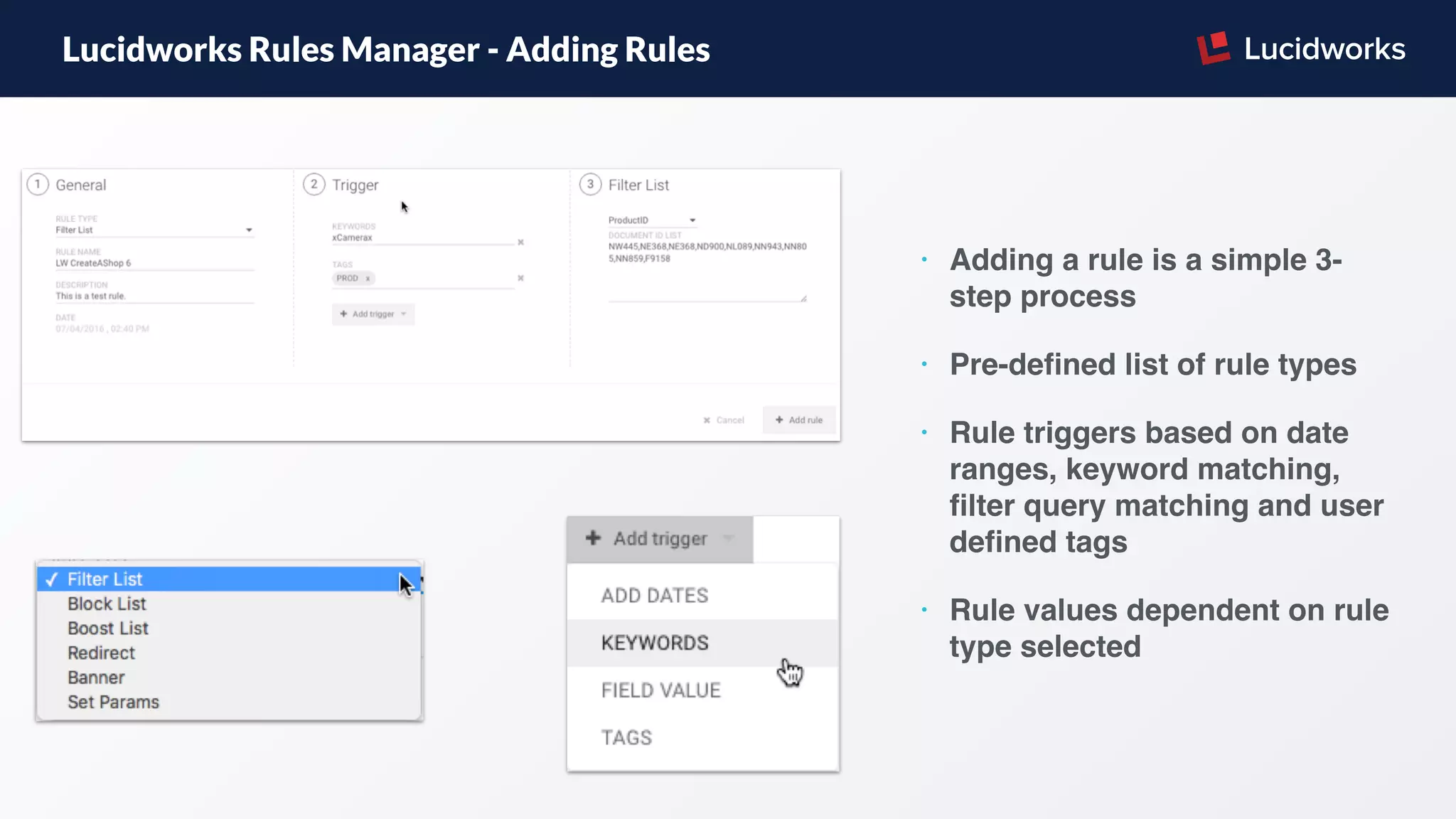Select step 3 Filter List

625,185
